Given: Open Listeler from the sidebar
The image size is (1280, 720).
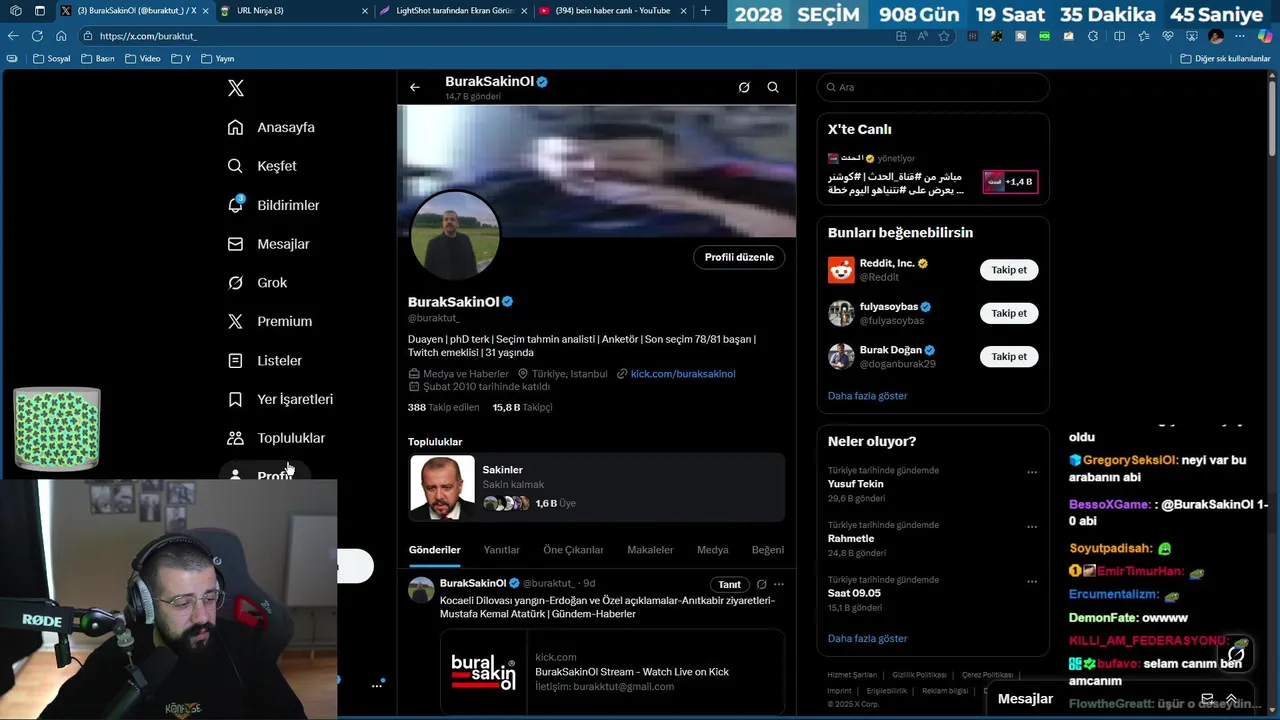Looking at the screenshot, I should 264,360.
